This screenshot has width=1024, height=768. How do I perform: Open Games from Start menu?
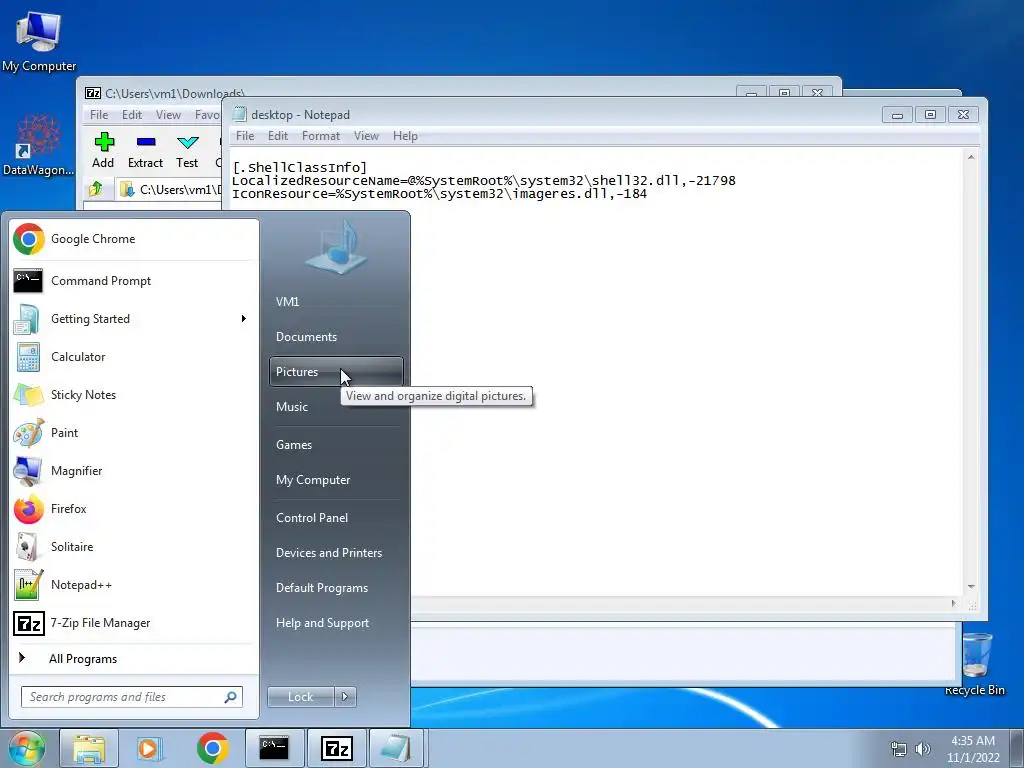[336, 445]
